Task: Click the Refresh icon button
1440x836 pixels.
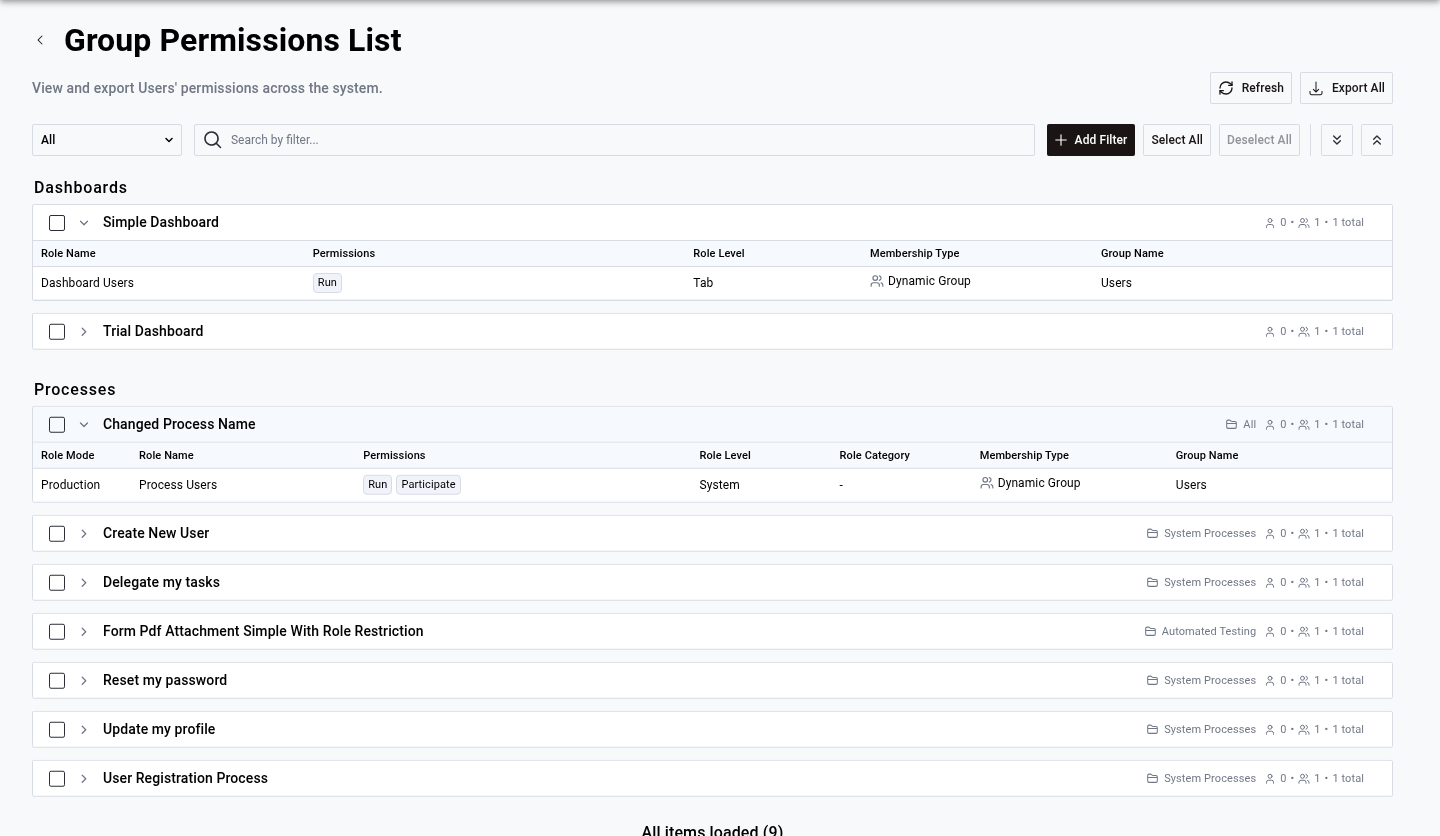Action: pyautogui.click(x=1226, y=88)
